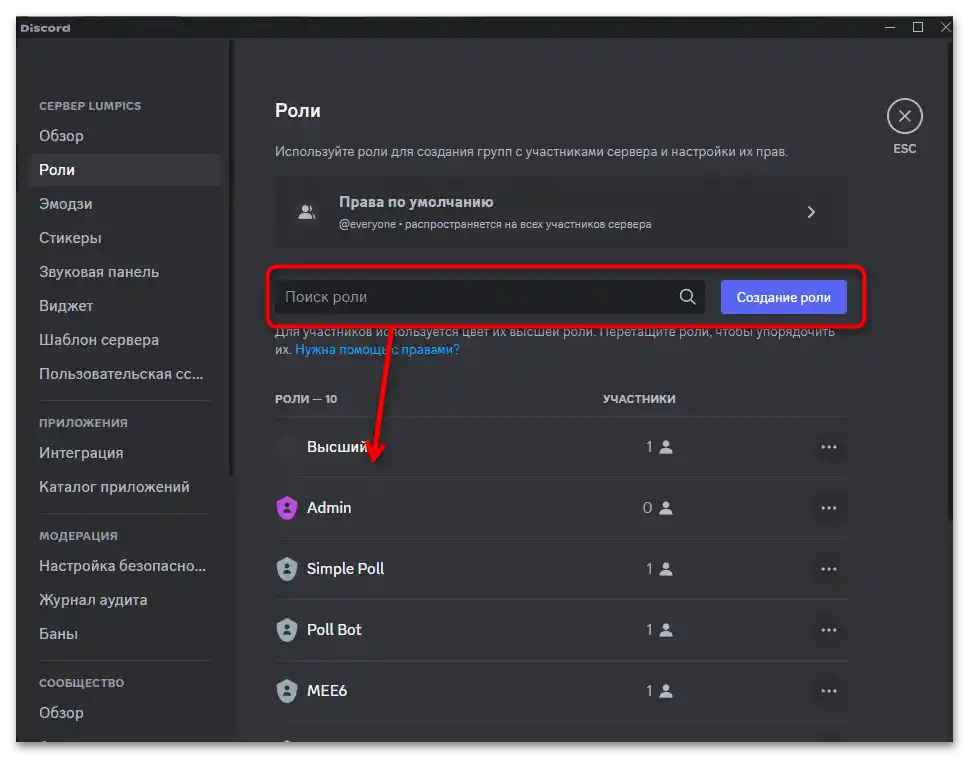This screenshot has width=969, height=758.
Task: Click the MEE6 role badge icon
Action: [286, 691]
